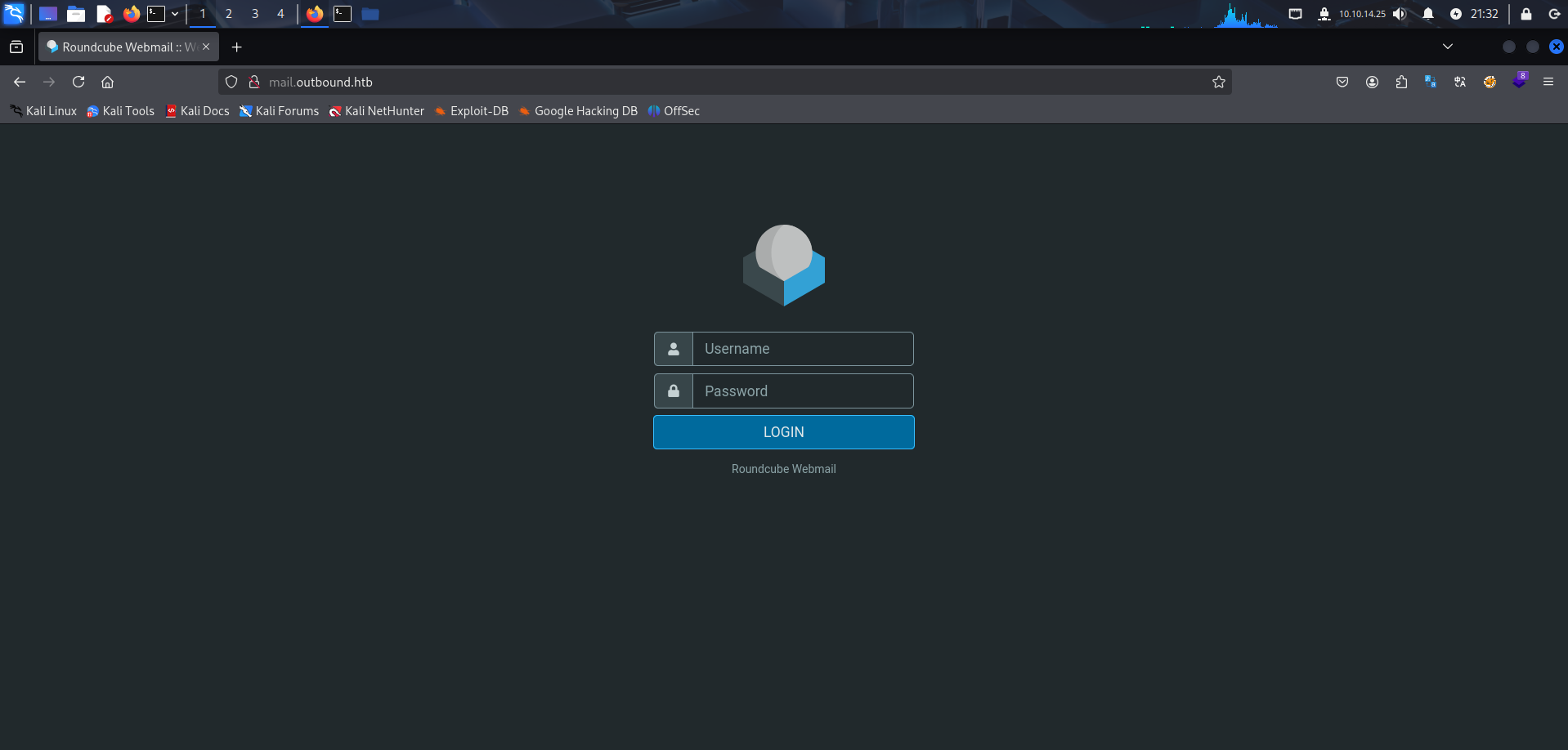Viewport: 1568px width, 750px height.
Task: Open the Google Hacking DB bookmark
Action: click(578, 111)
